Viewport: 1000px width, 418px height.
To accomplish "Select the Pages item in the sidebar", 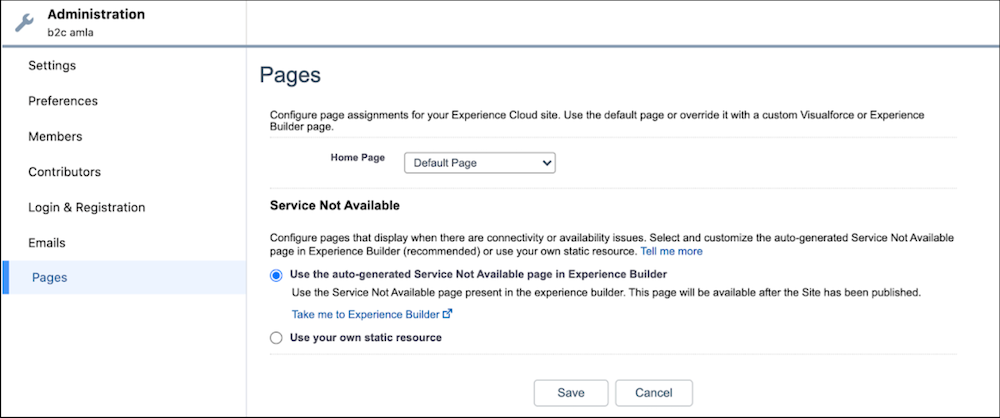I will point(50,278).
